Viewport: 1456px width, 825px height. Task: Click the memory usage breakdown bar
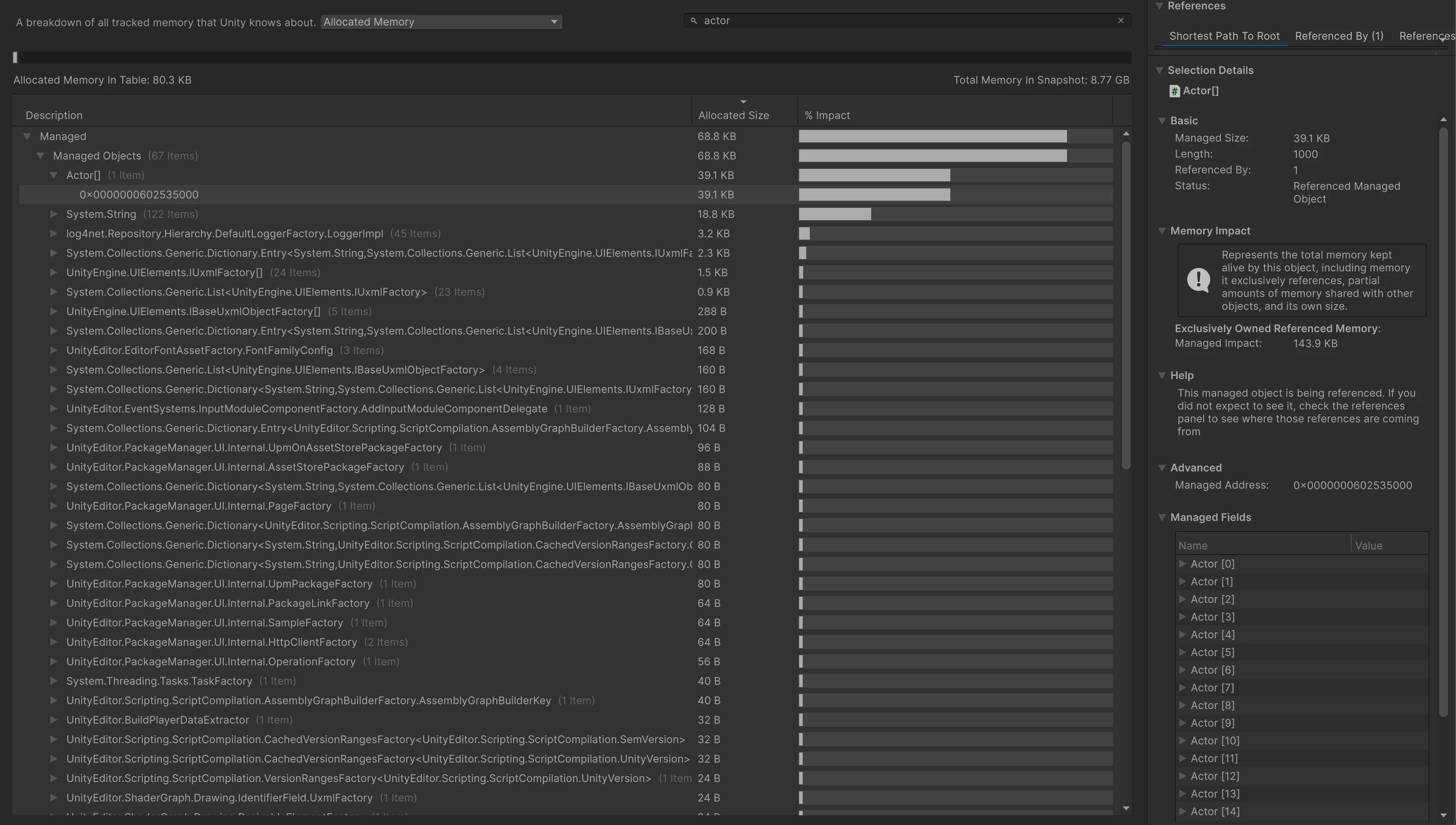(572, 57)
